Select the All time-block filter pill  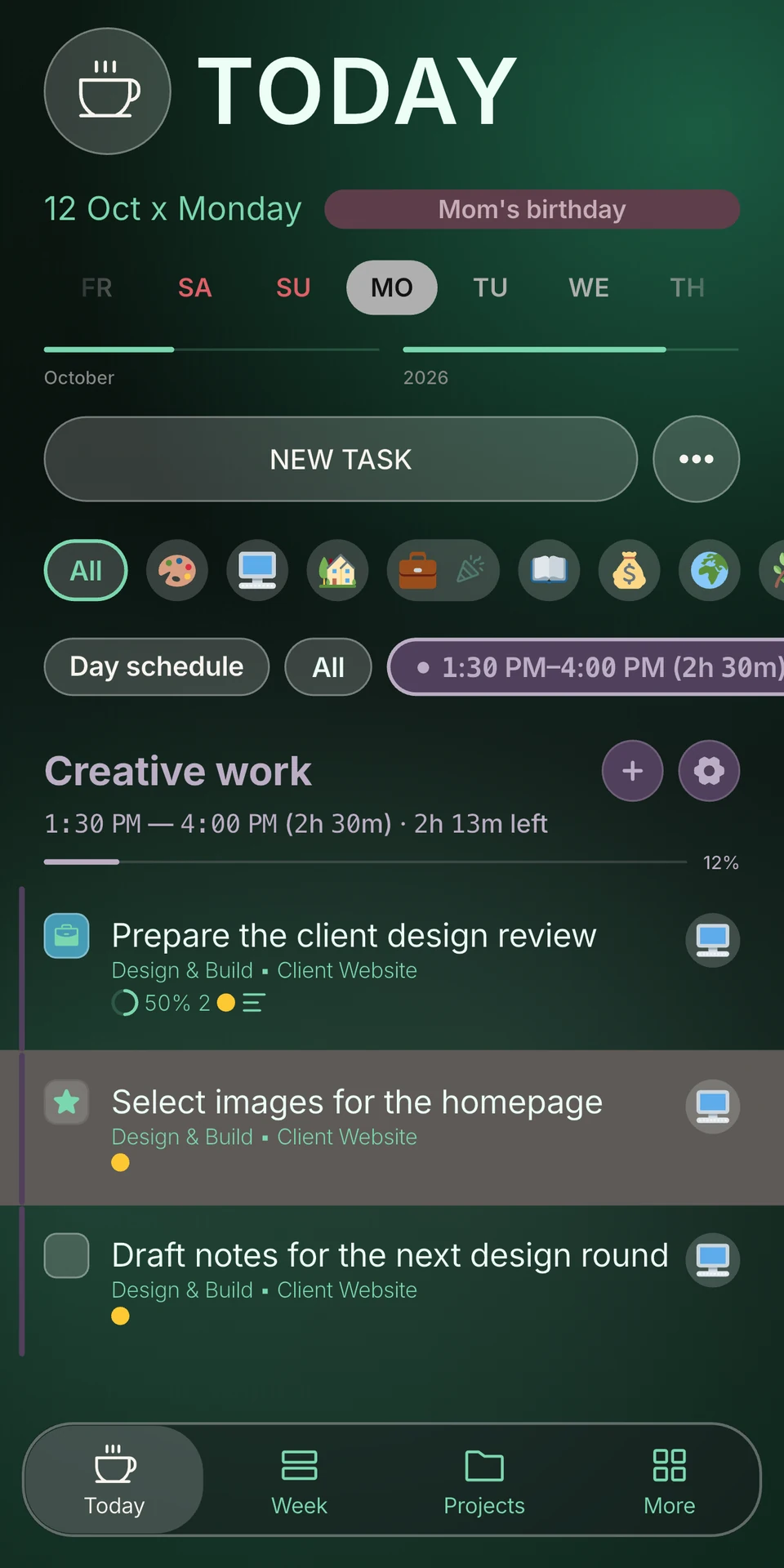tap(328, 666)
